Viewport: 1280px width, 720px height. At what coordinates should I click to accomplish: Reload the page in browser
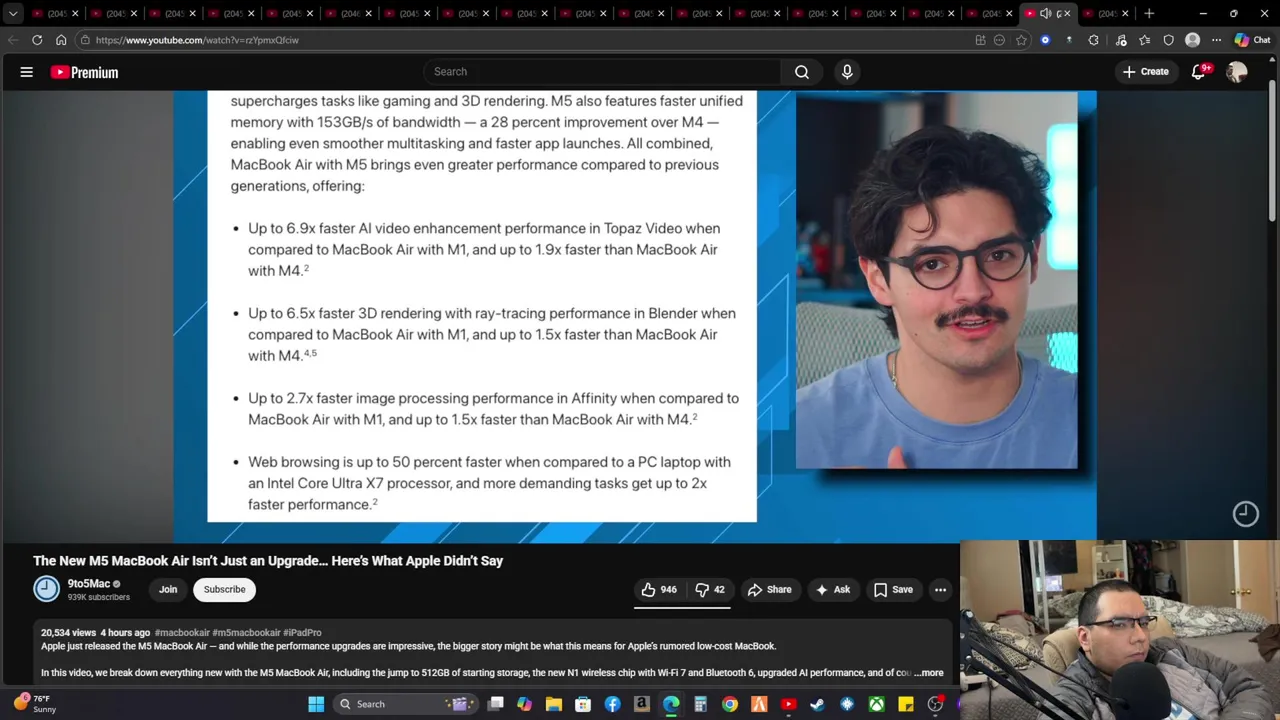(x=37, y=40)
